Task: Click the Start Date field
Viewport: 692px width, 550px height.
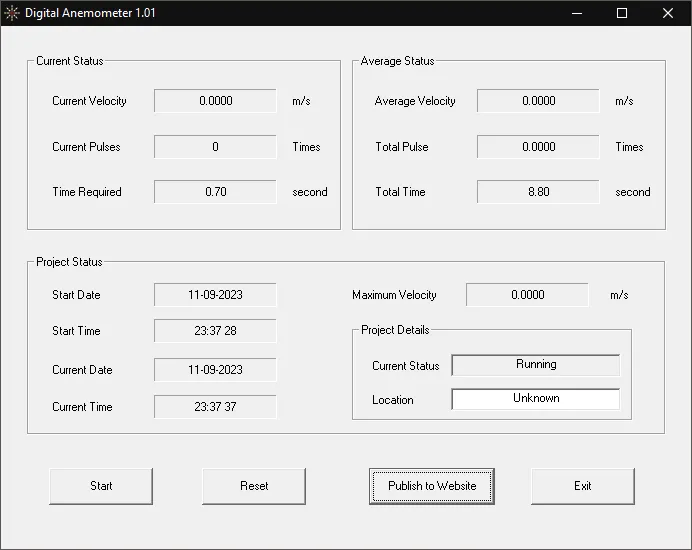Action: tap(215, 295)
